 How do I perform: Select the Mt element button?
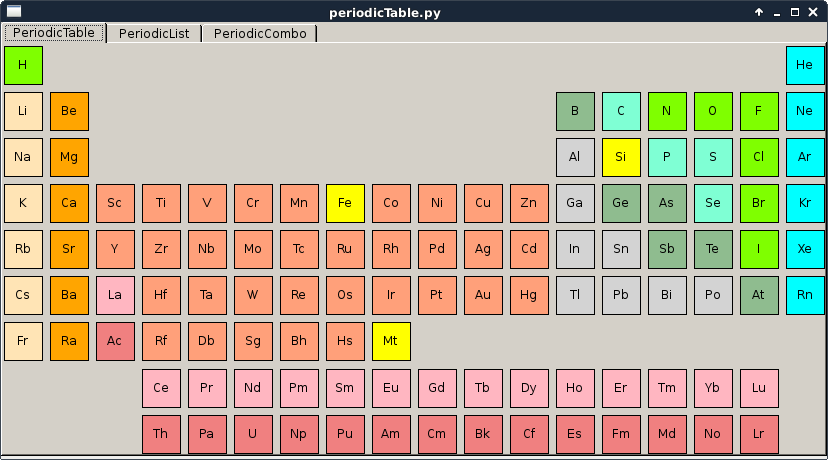click(391, 341)
